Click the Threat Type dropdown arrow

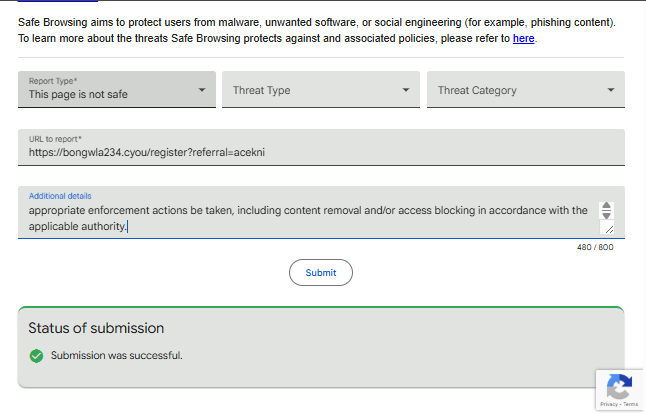click(x=405, y=90)
